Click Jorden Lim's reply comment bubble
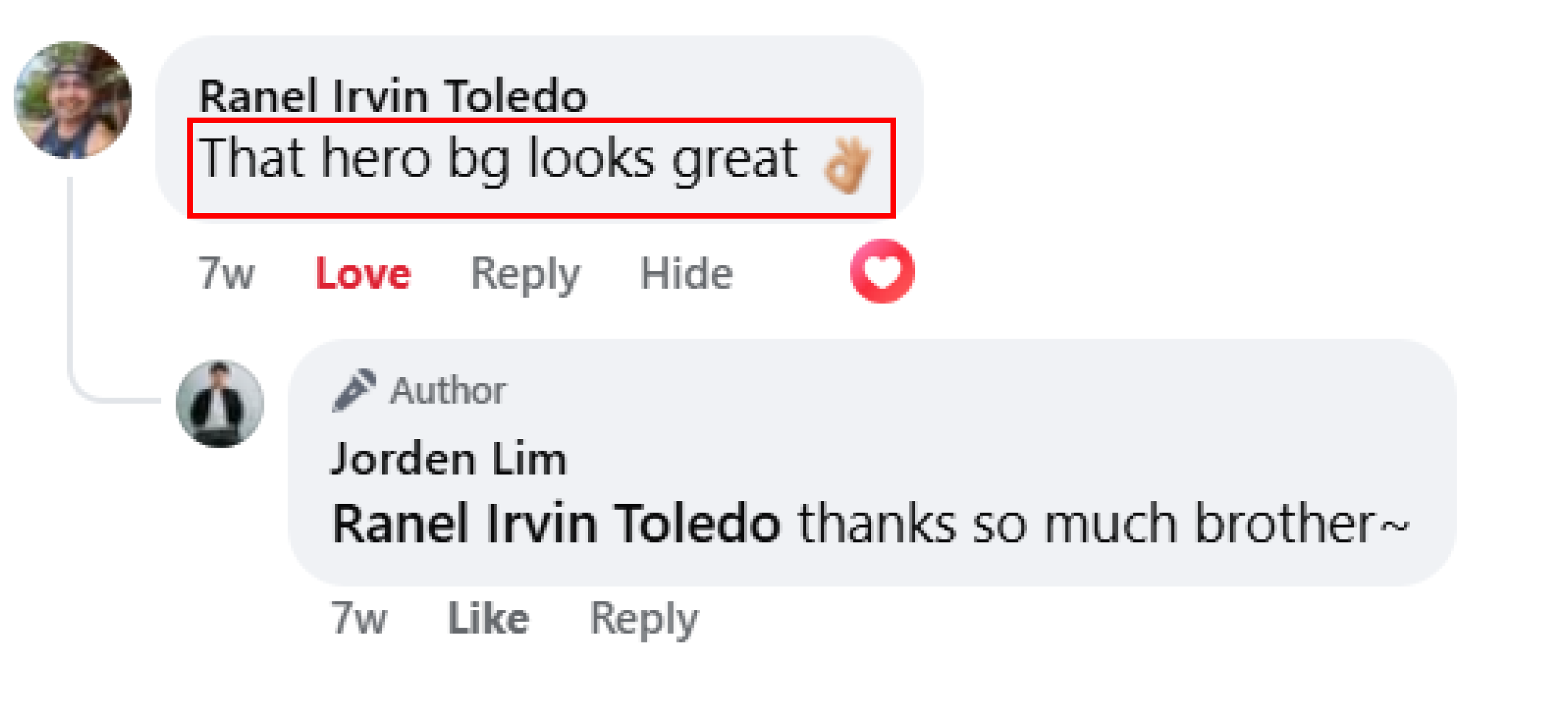 tap(872, 462)
